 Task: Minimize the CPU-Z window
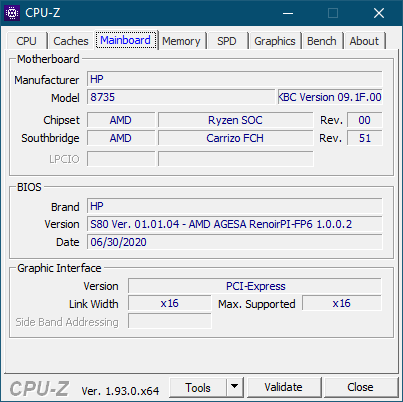pyautogui.click(x=288, y=13)
